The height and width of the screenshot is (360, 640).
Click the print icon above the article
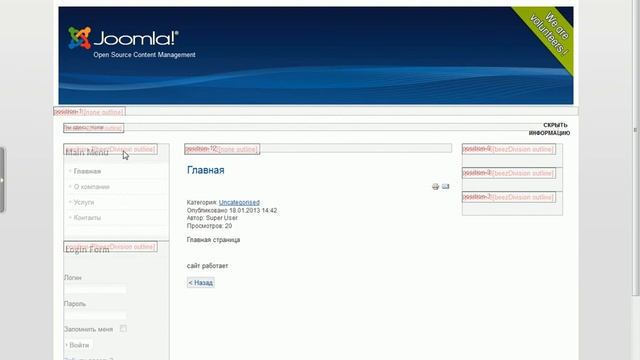coord(436,187)
